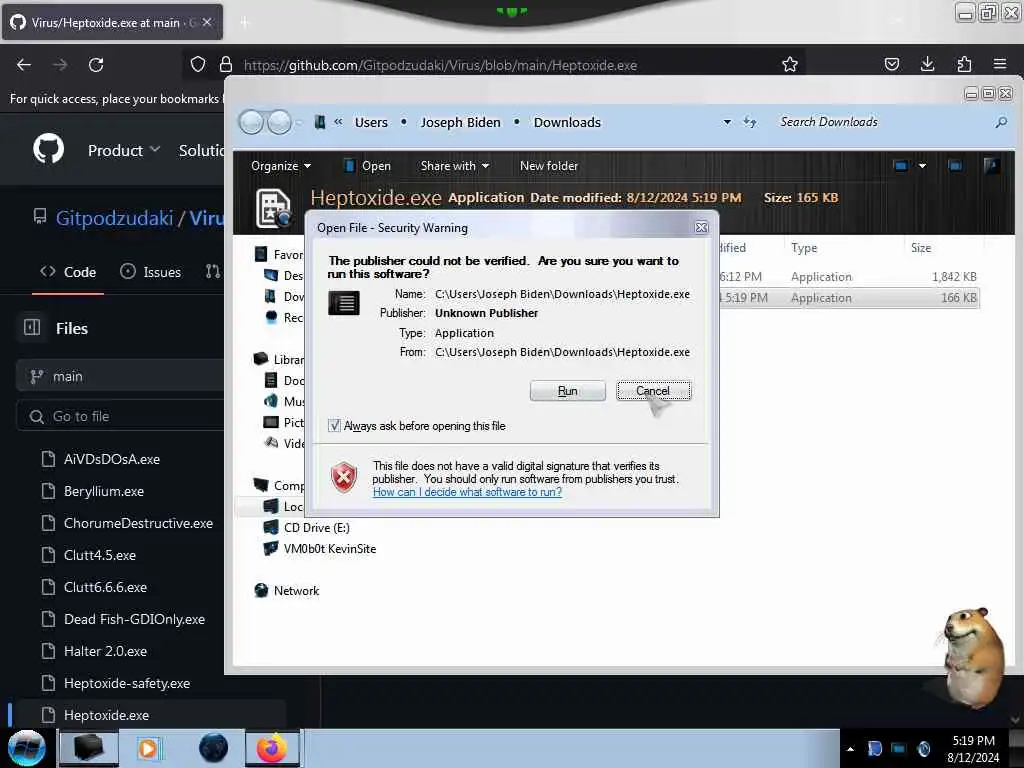Click the Go to file search field
Screen dimensions: 1024x768
point(120,416)
